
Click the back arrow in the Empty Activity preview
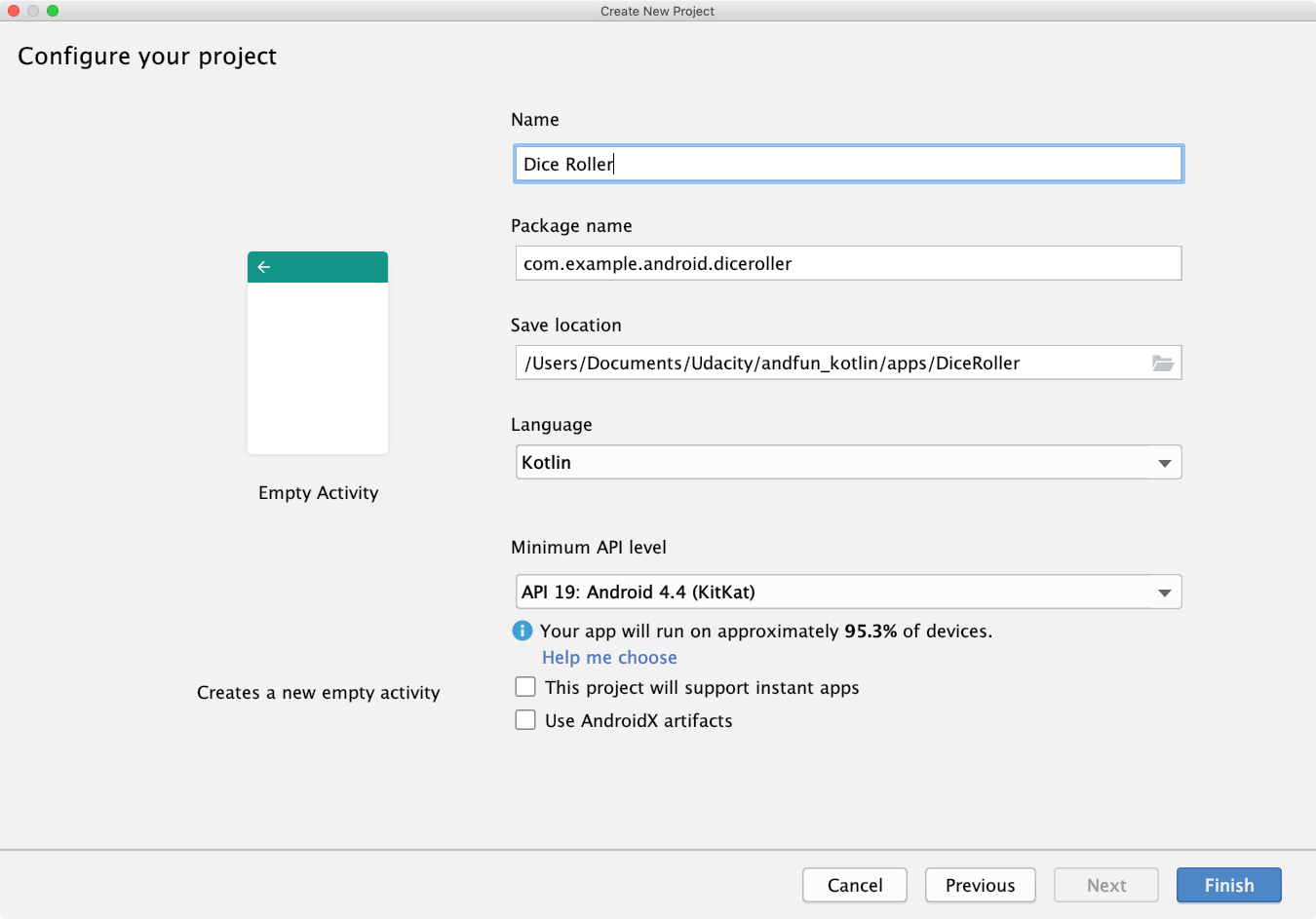pos(263,265)
